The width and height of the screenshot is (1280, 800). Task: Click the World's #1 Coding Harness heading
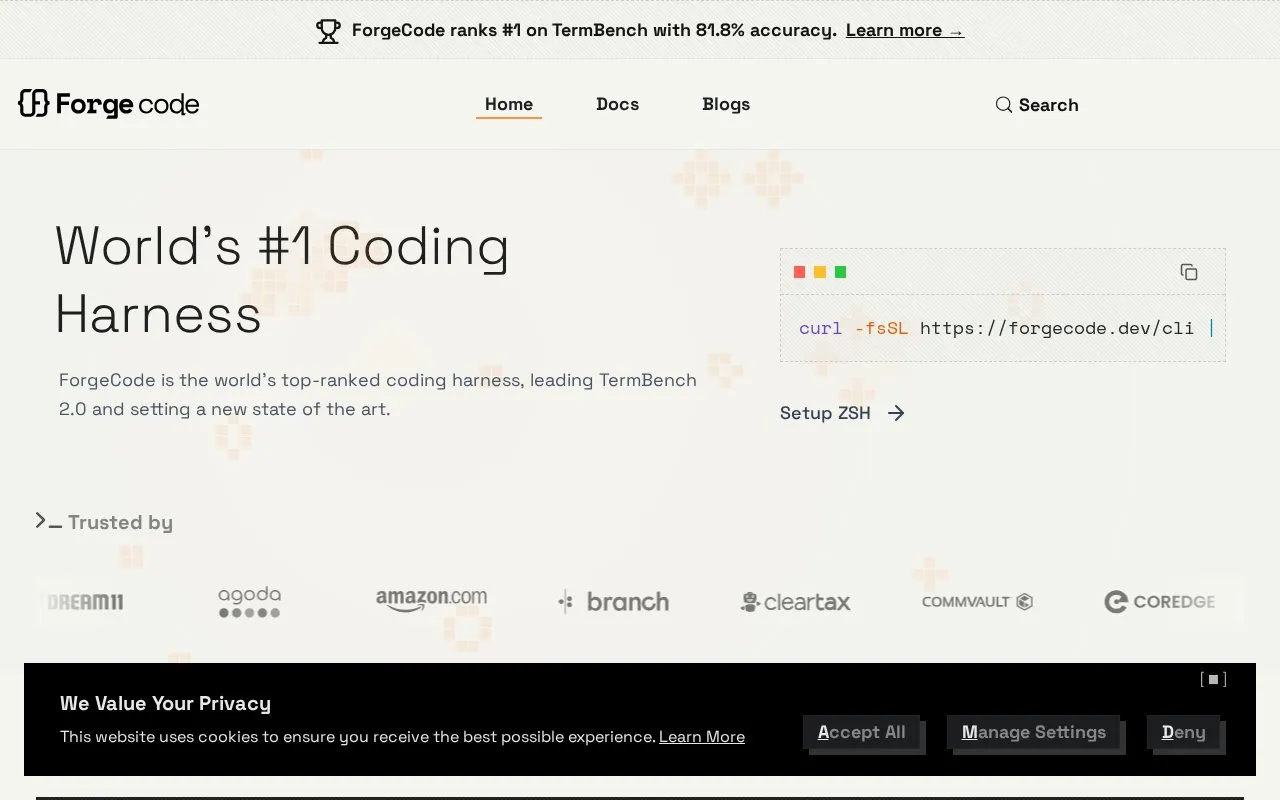click(283, 280)
